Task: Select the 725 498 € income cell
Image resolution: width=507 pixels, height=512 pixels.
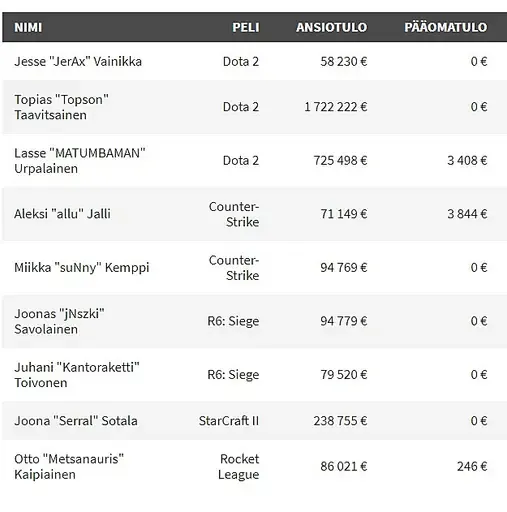Action: coord(340,161)
